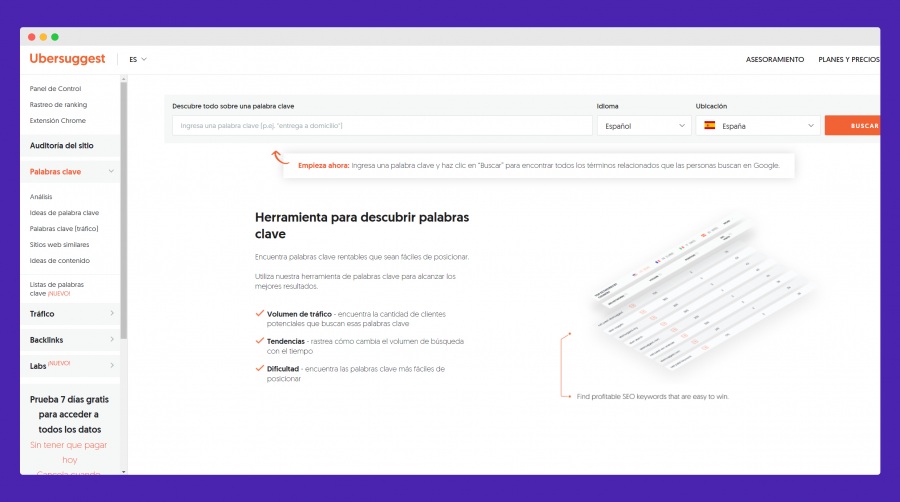
Task: Expand the Backlinks section chevron
Action: pyautogui.click(x=112, y=339)
